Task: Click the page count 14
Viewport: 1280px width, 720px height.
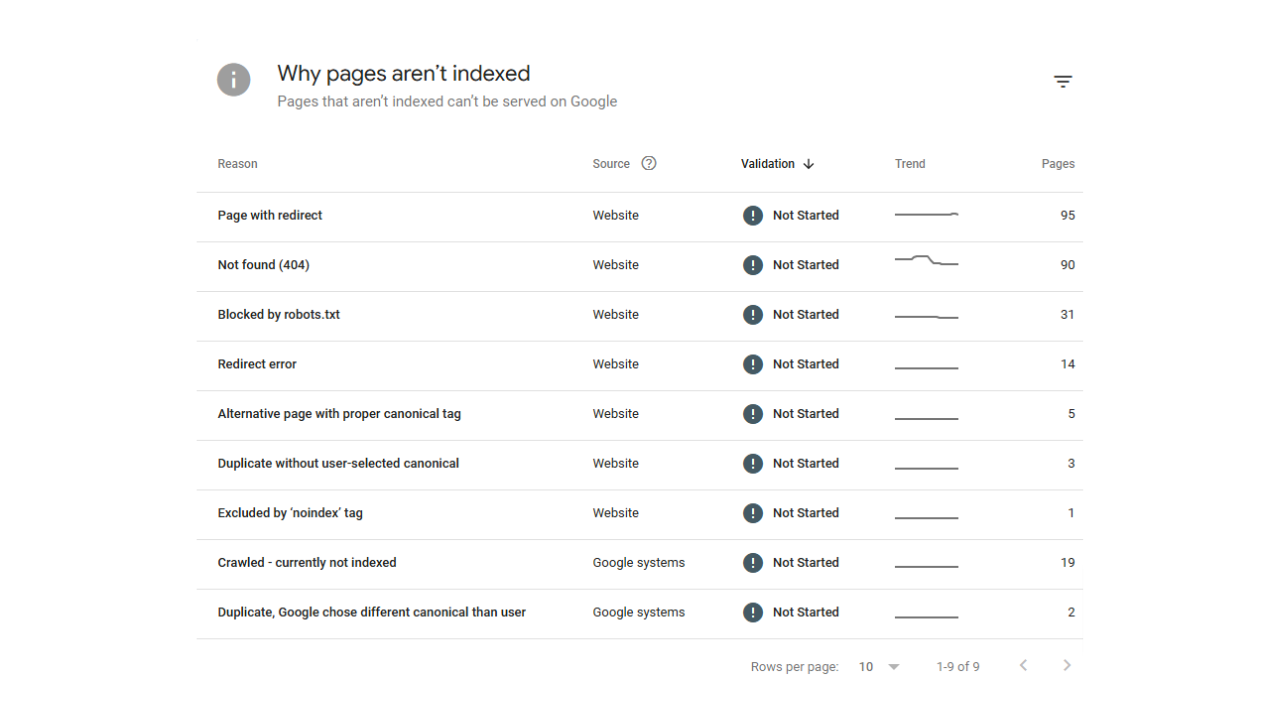Action: point(1068,364)
